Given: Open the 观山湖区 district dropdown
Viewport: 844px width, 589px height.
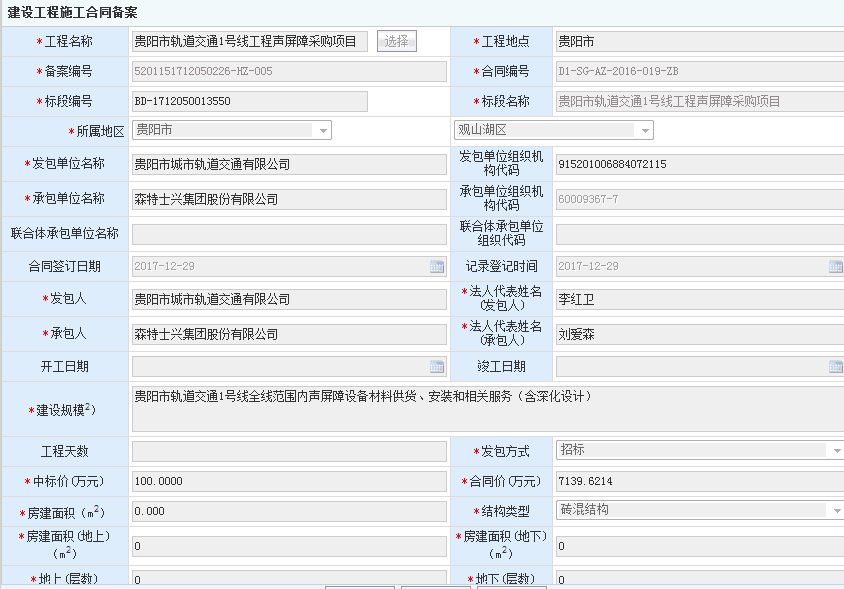Looking at the screenshot, I should coord(645,131).
